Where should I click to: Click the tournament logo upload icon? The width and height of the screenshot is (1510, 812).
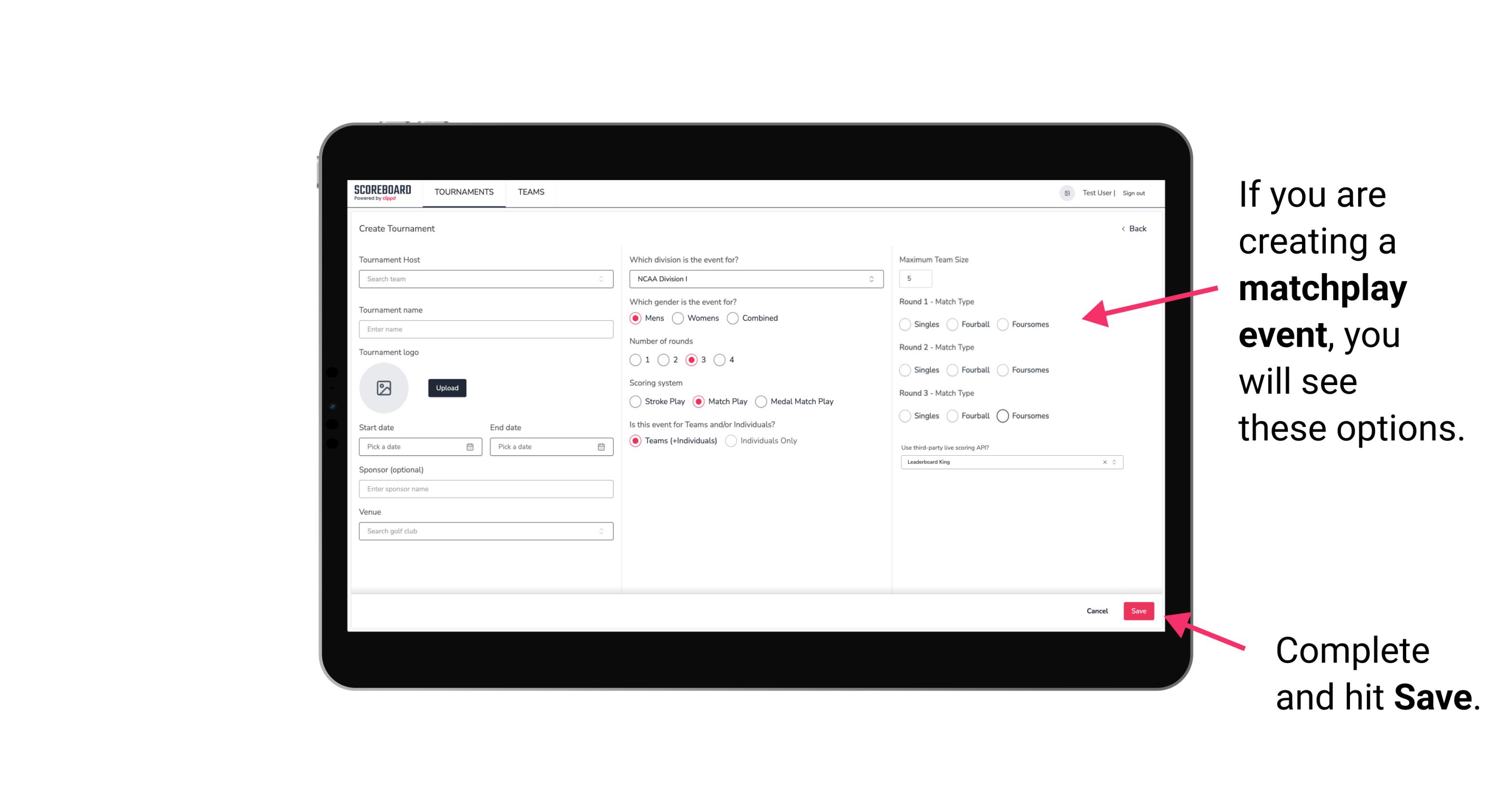pos(384,389)
